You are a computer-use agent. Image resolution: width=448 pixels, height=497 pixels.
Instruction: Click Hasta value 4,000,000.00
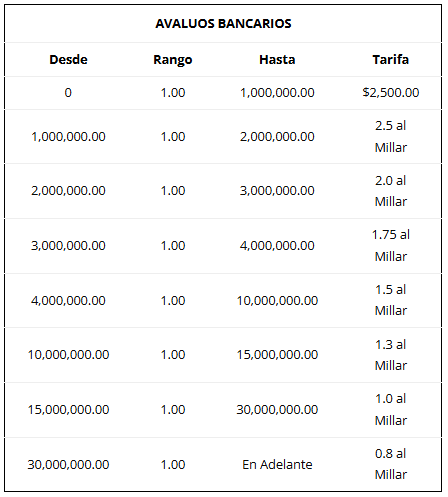coord(277,246)
